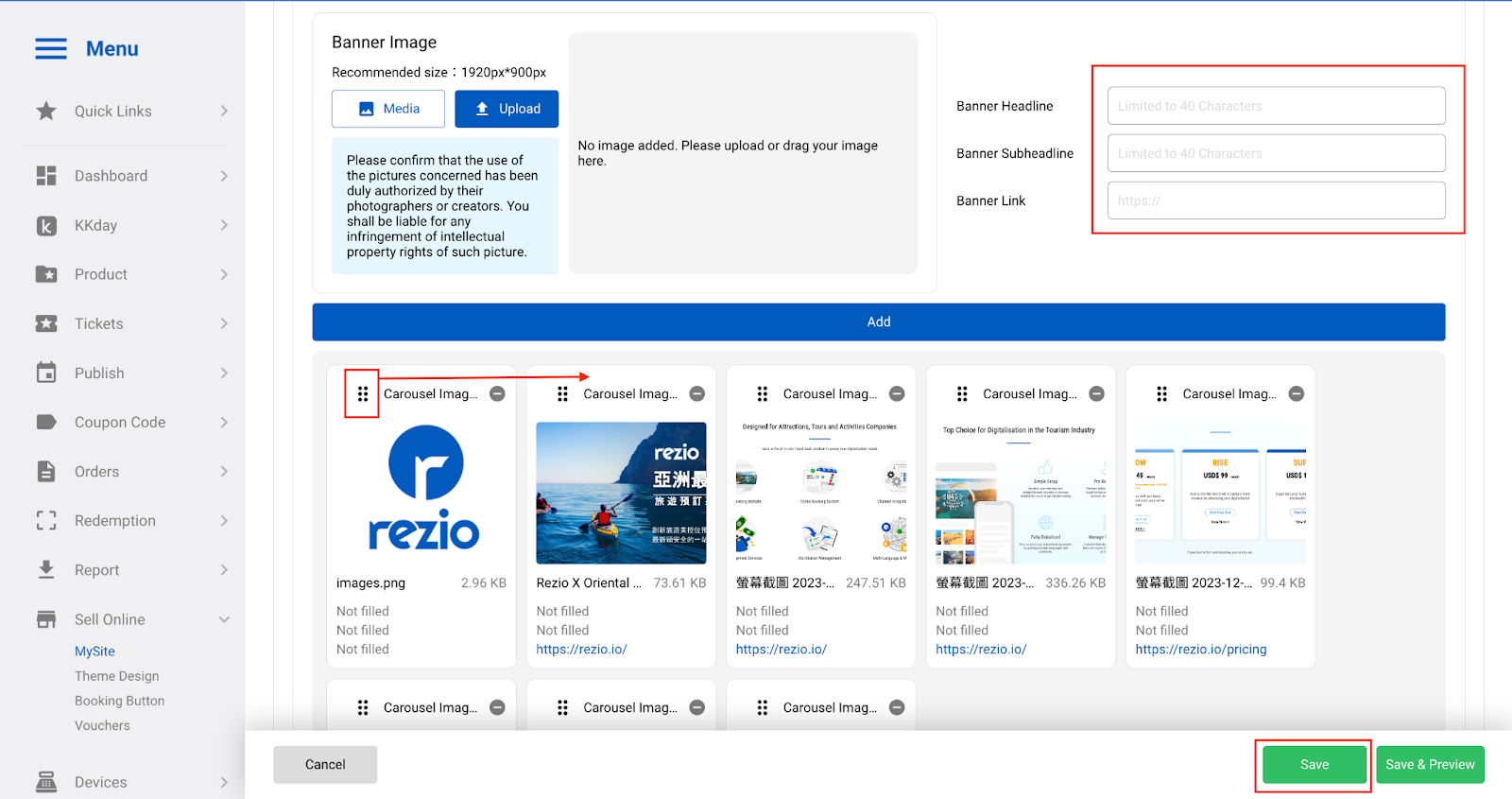Open Quick Links star icon

coord(46,111)
